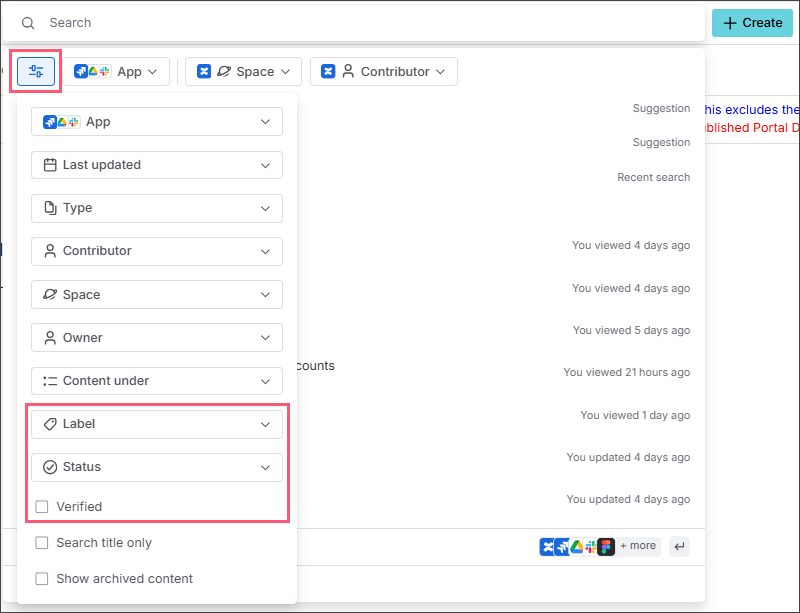Expand the Content under filter
The height and width of the screenshot is (613, 800).
(157, 381)
